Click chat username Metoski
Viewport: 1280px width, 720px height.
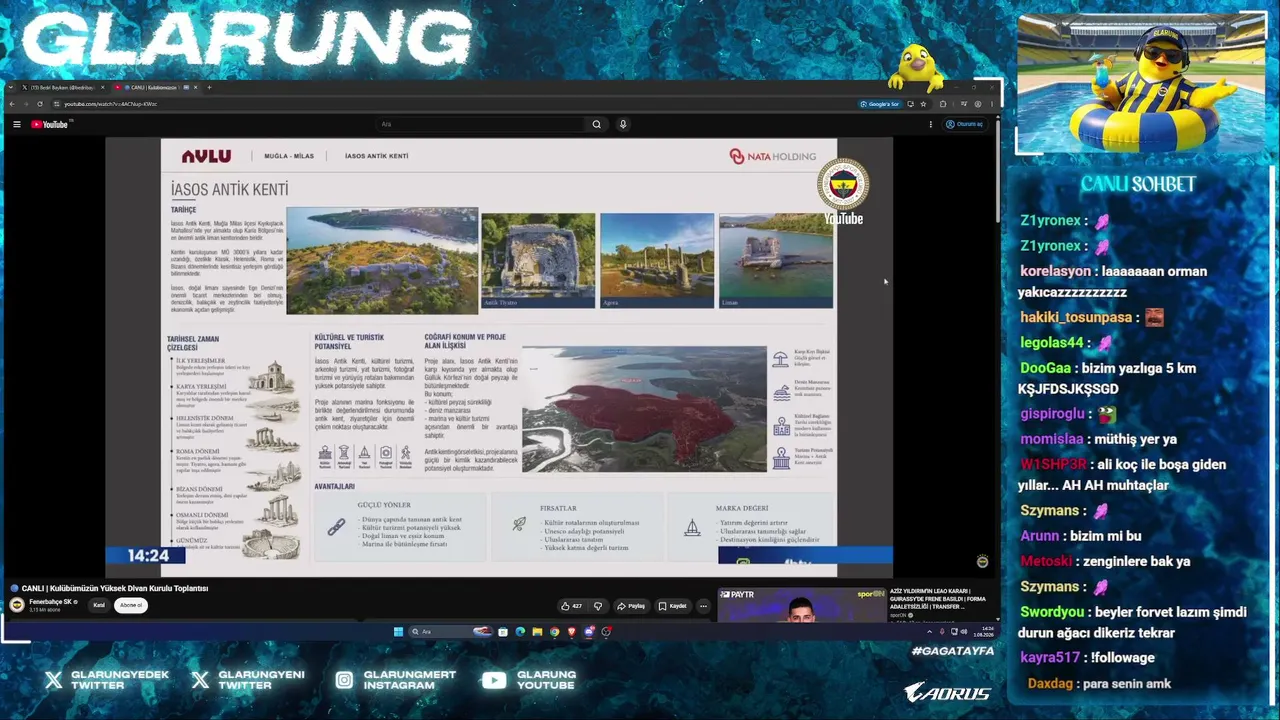[1046, 561]
